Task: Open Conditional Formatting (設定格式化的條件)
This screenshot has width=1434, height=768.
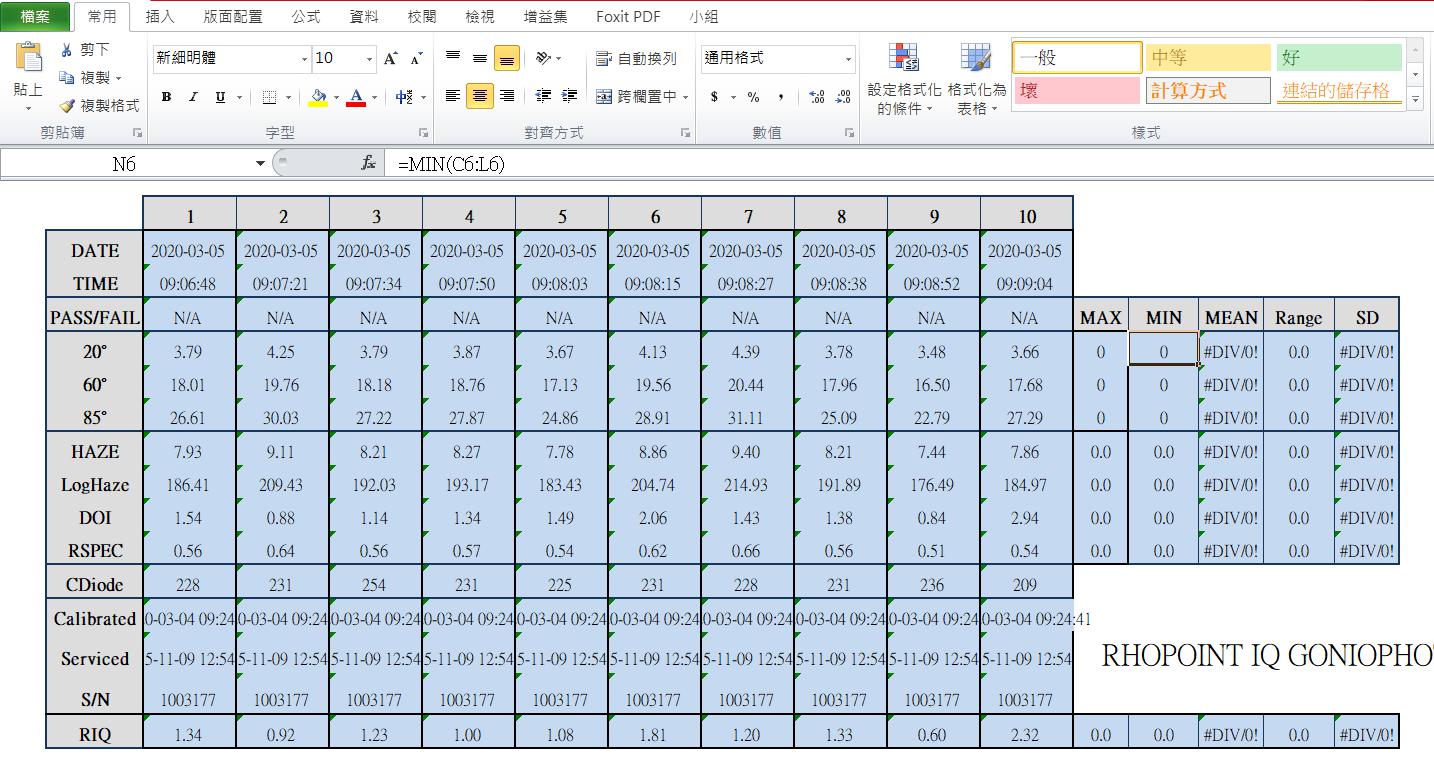Action: coord(904,80)
